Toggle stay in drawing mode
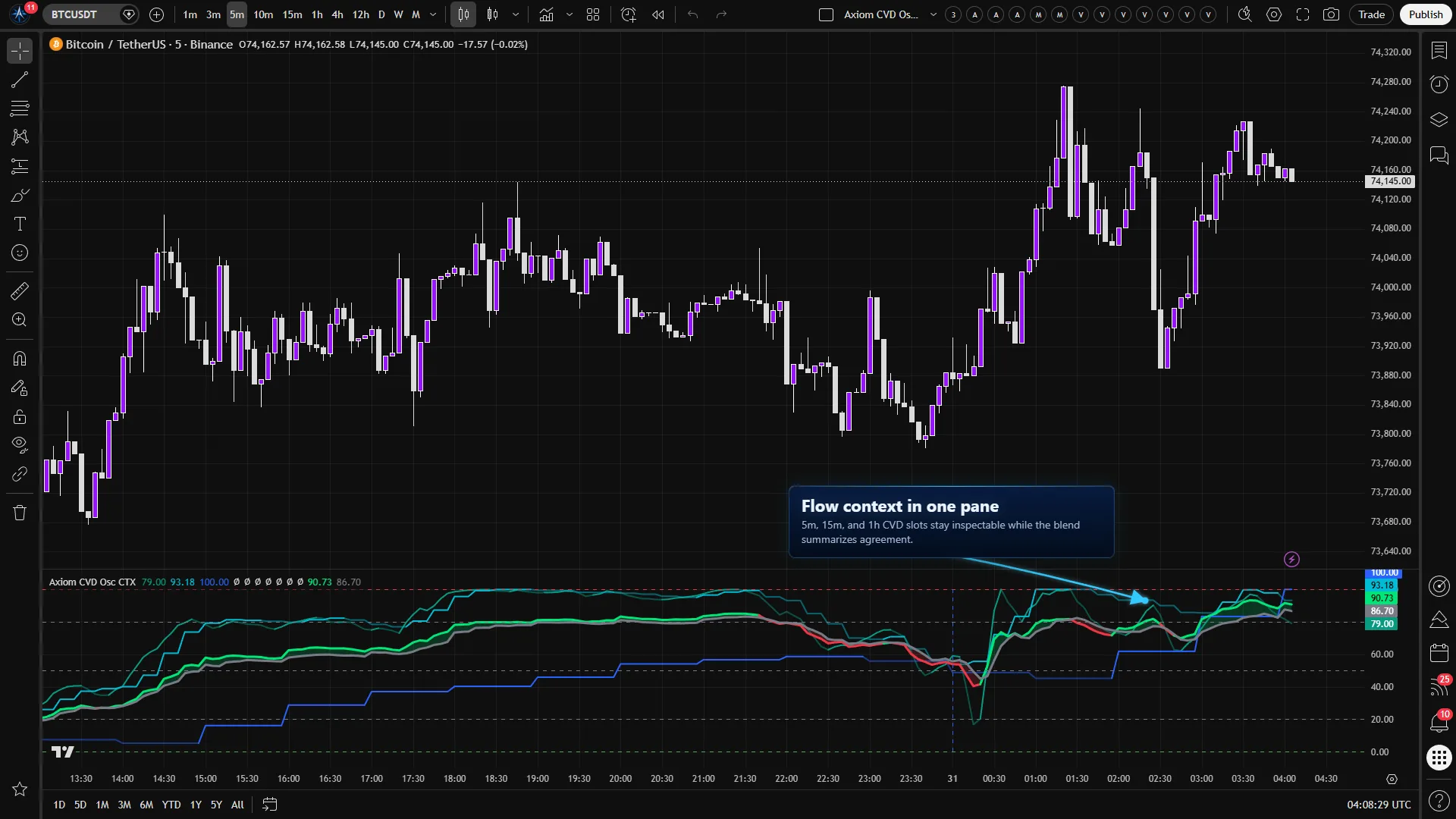 pyautogui.click(x=20, y=388)
